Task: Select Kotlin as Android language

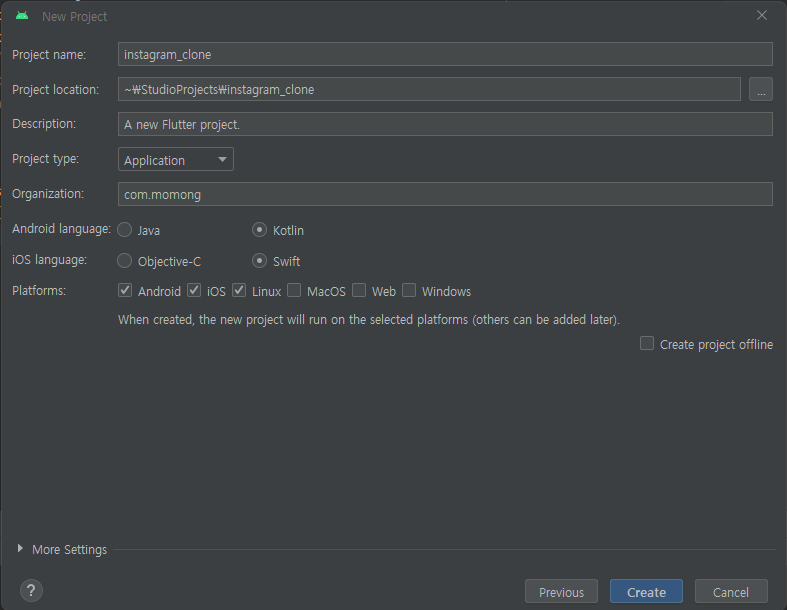Action: 259,230
